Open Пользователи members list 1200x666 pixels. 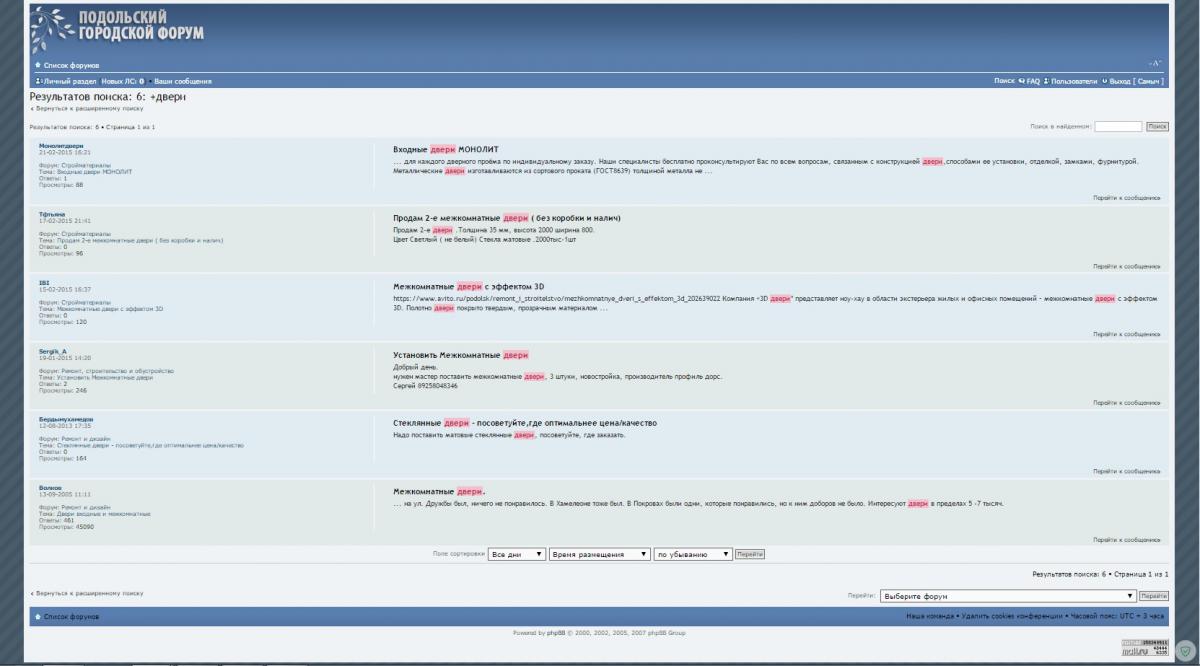(x=1073, y=81)
